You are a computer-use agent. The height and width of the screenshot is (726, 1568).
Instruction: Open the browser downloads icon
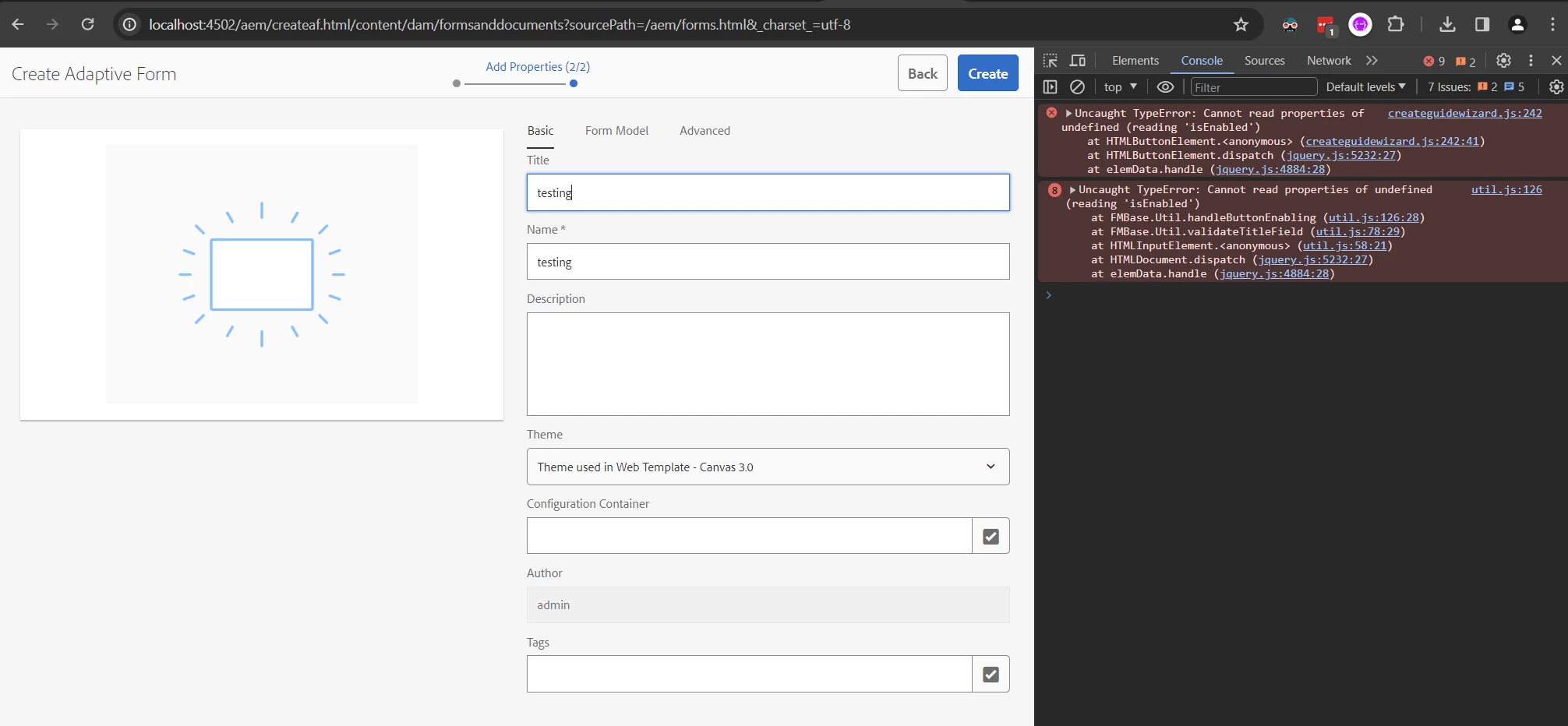click(x=1447, y=24)
